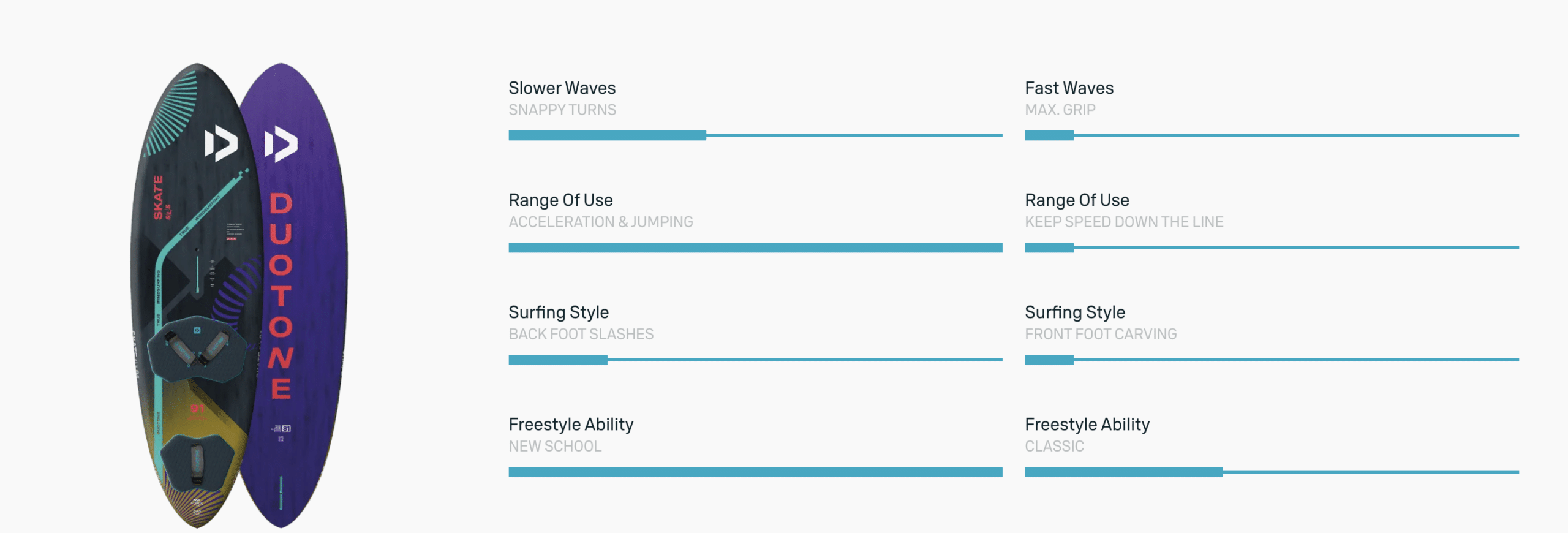Click the Acceleration & Jumping rating bar
Image resolution: width=1568 pixels, height=533 pixels.
click(x=755, y=248)
